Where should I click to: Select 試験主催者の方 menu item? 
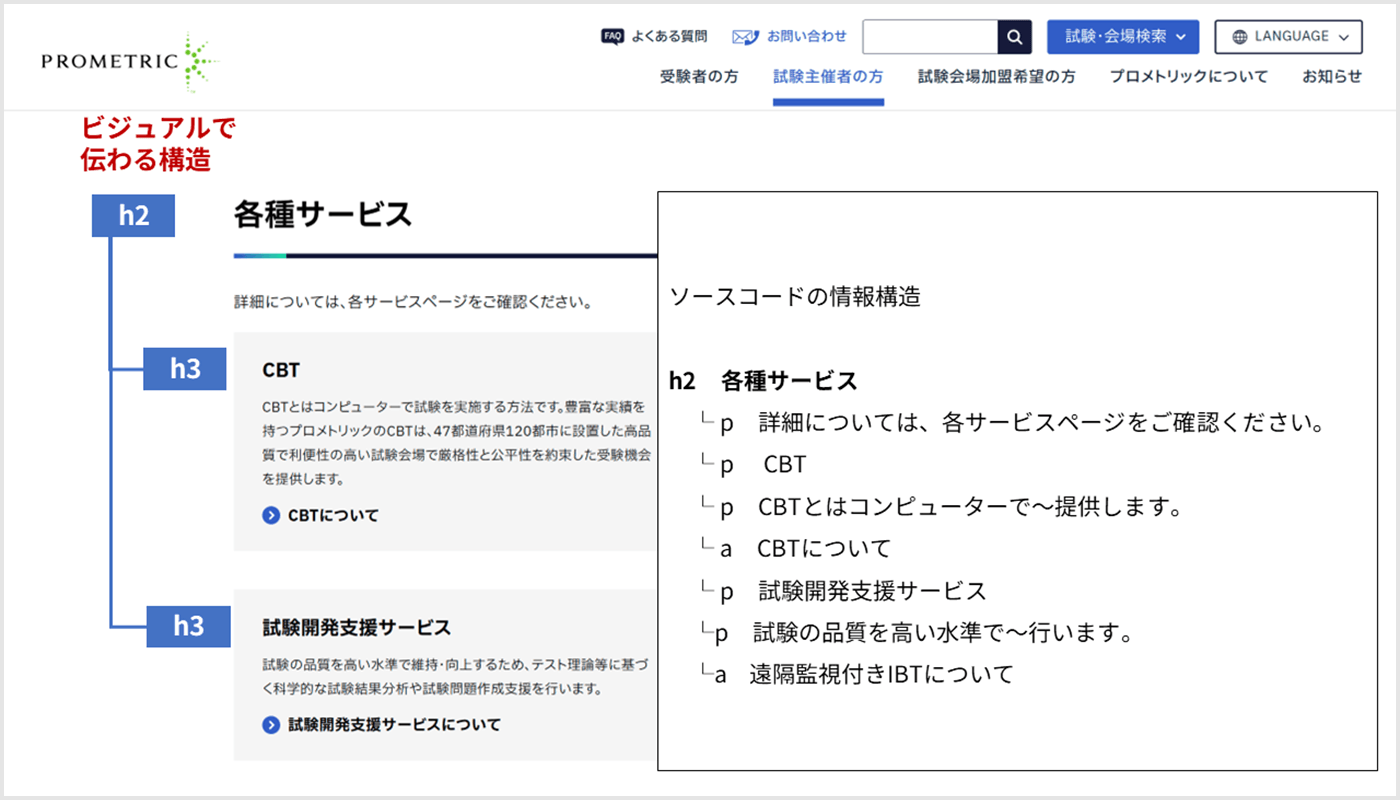pos(828,76)
